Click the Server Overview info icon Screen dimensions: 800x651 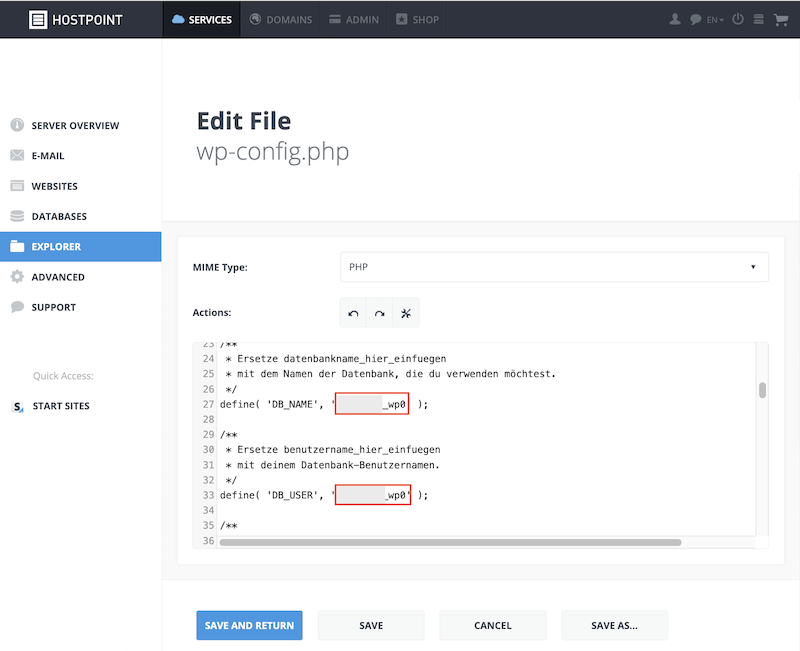pos(17,125)
